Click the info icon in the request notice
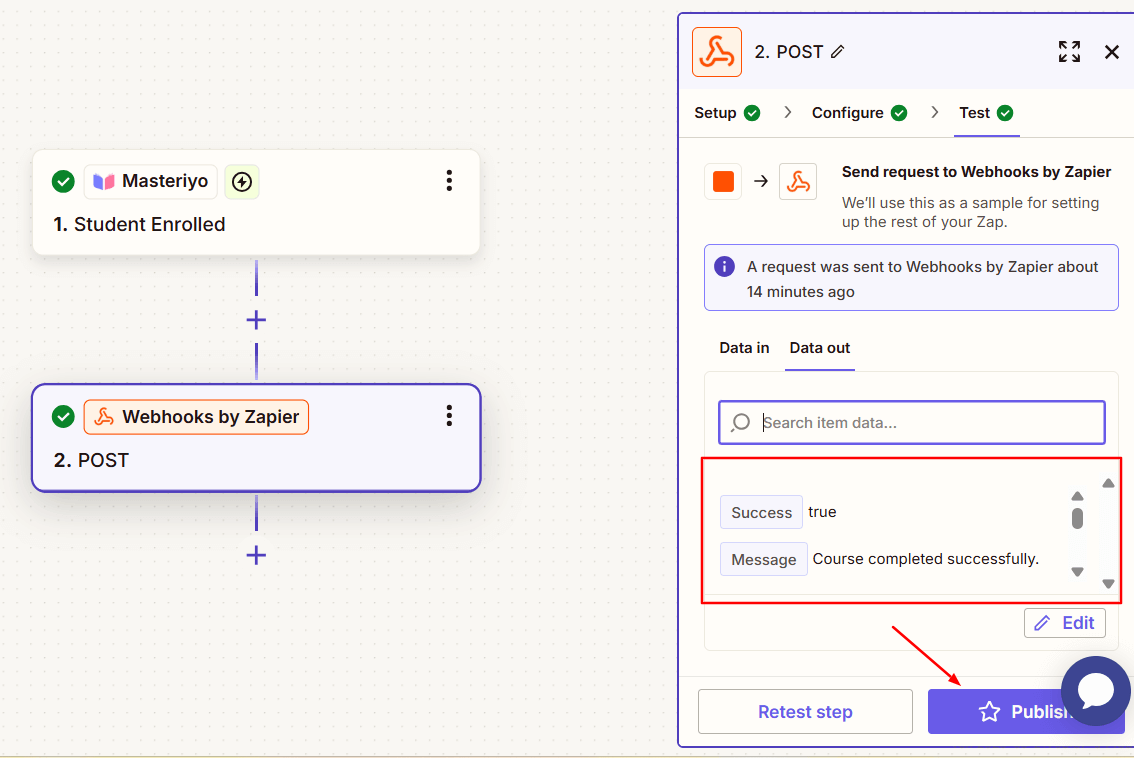Viewport: 1134px width, 758px height. (724, 266)
